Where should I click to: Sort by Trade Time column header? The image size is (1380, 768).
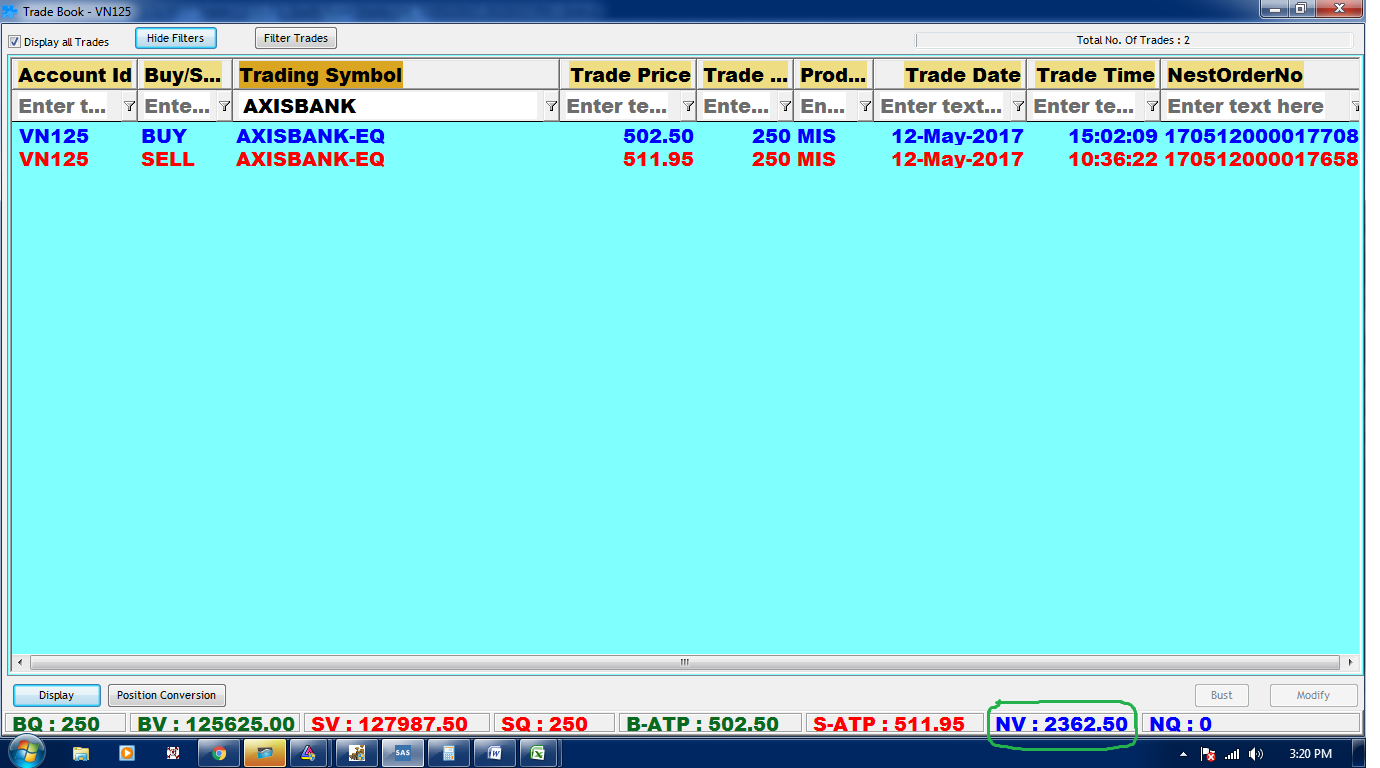1095,75
